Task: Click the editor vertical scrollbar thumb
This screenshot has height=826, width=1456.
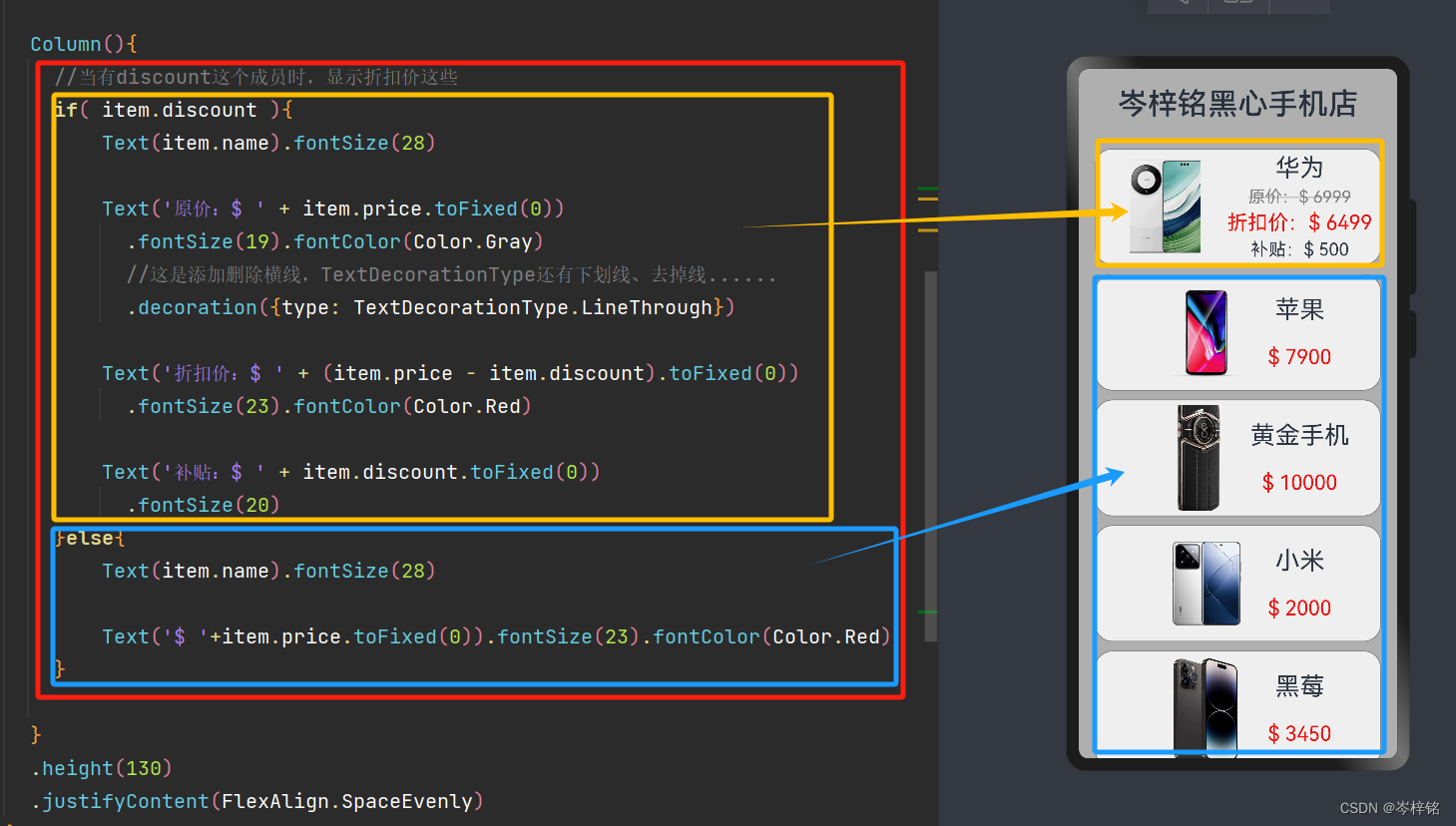Action: click(930, 456)
